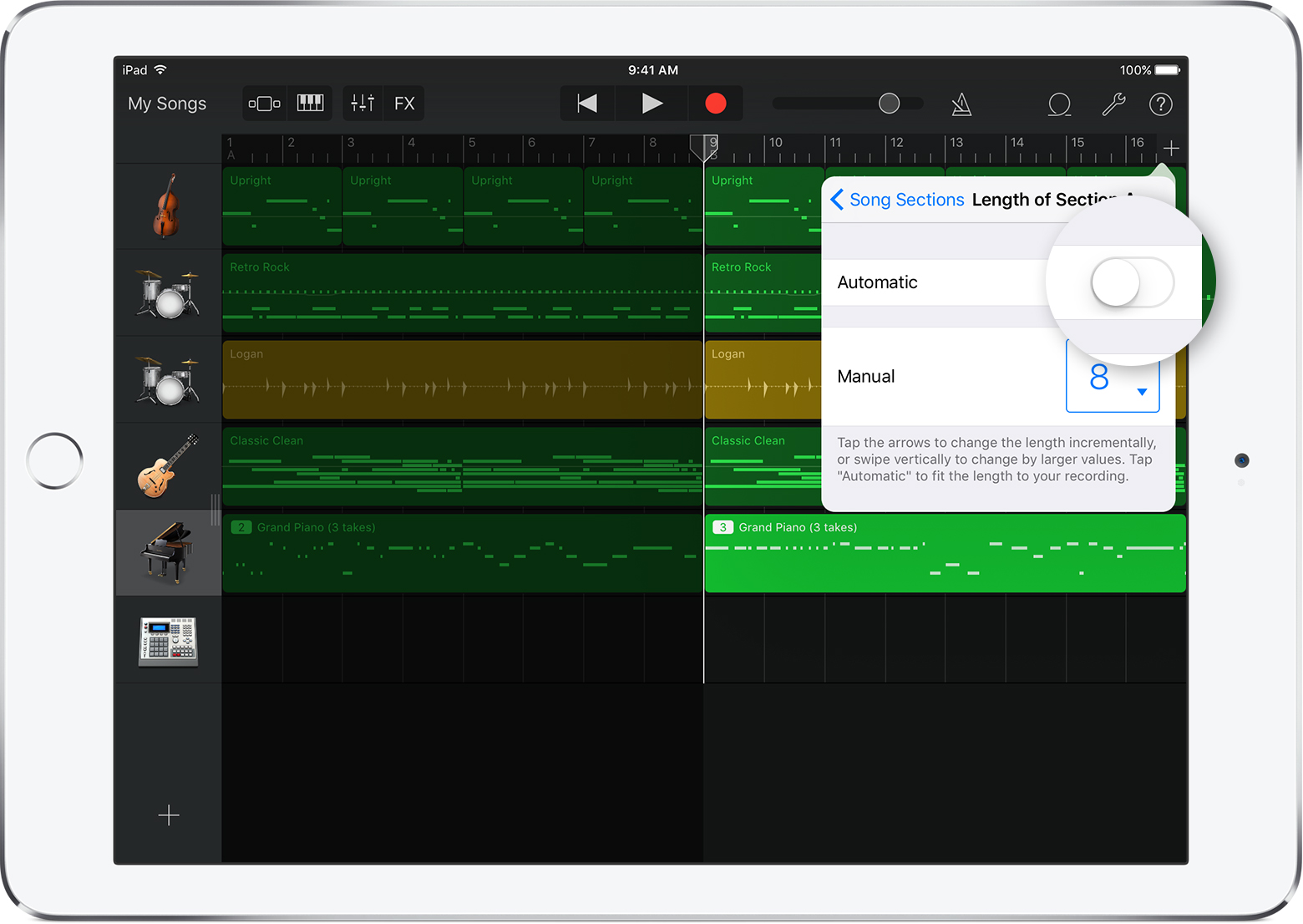Decrease manual length with down arrow
This screenshot has height=924, width=1303.
(x=1142, y=392)
